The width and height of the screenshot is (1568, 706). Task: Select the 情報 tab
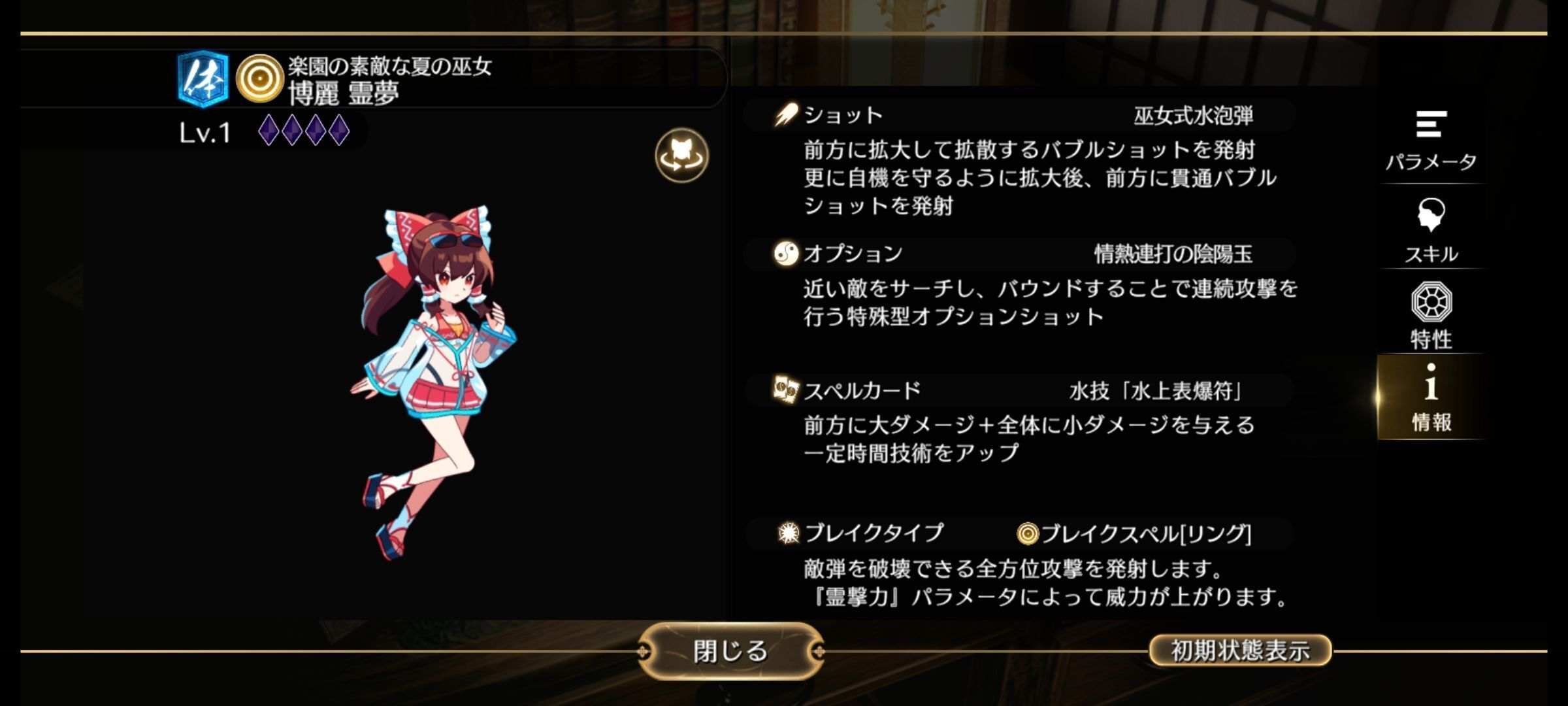[x=1431, y=397]
